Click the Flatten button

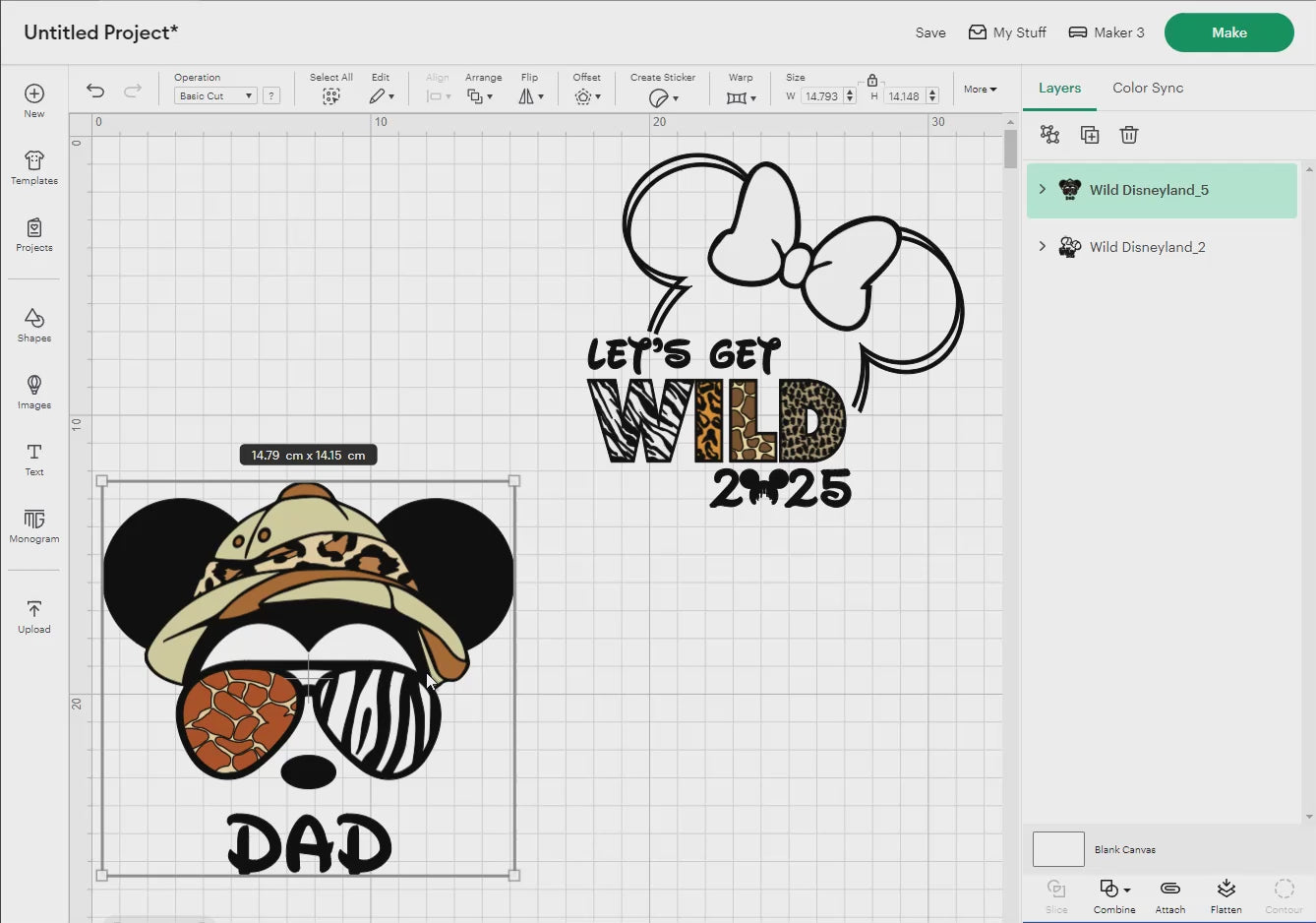point(1226,895)
